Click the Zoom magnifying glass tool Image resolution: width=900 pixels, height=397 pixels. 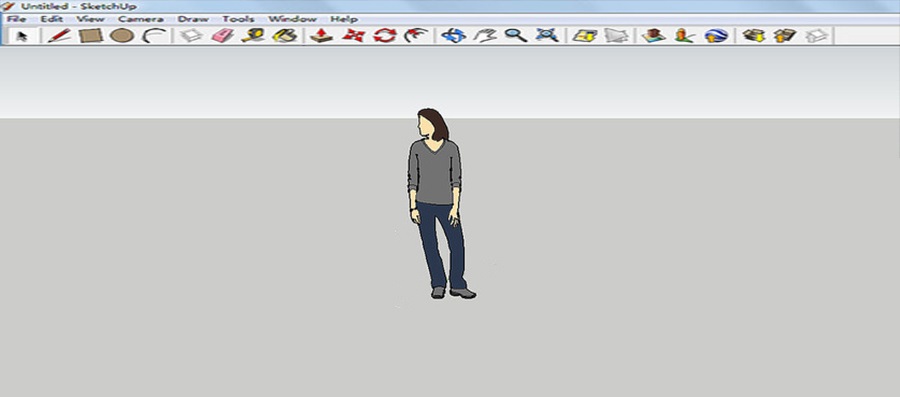pyautogui.click(x=515, y=36)
